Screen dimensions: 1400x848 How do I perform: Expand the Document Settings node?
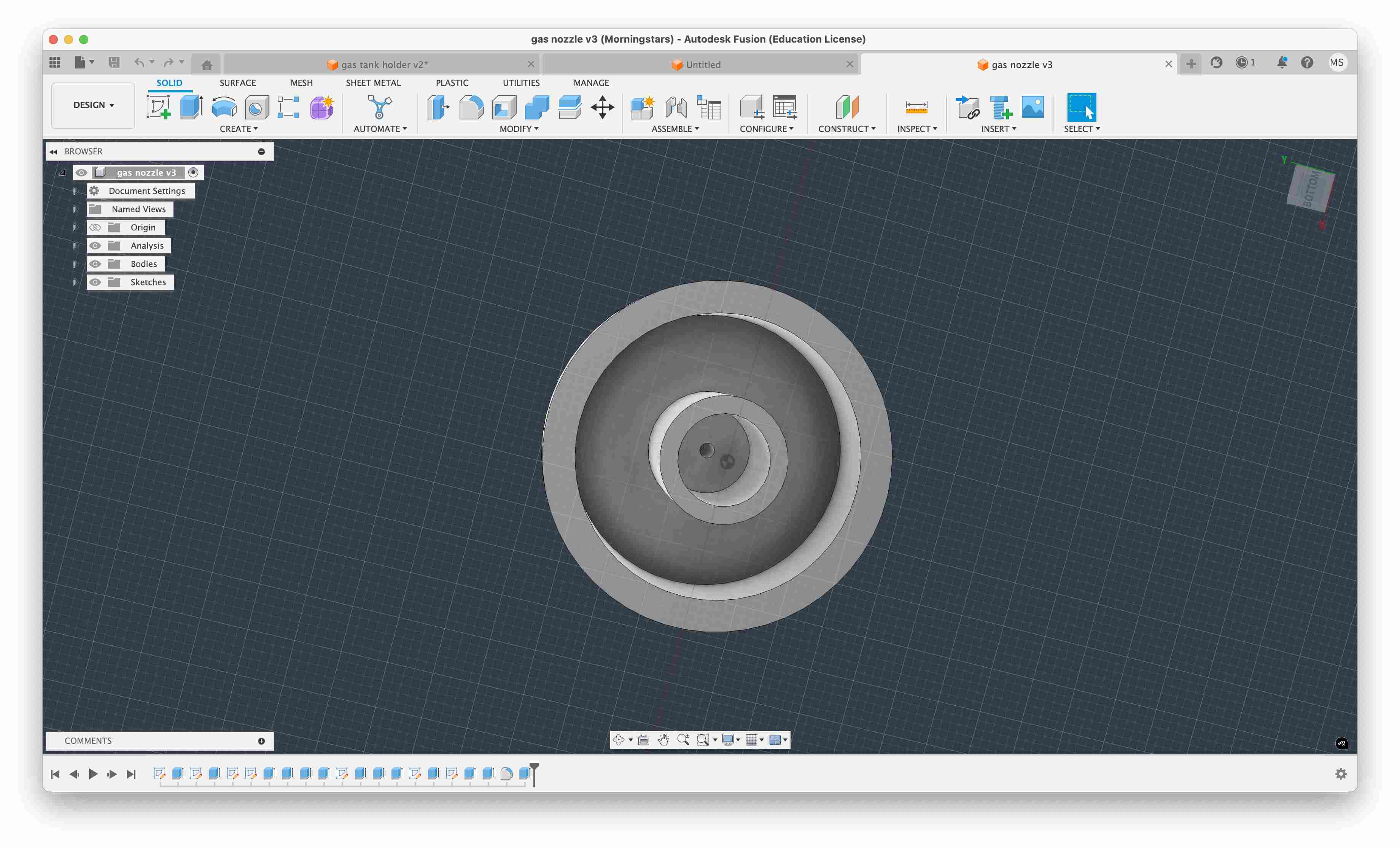click(75, 191)
